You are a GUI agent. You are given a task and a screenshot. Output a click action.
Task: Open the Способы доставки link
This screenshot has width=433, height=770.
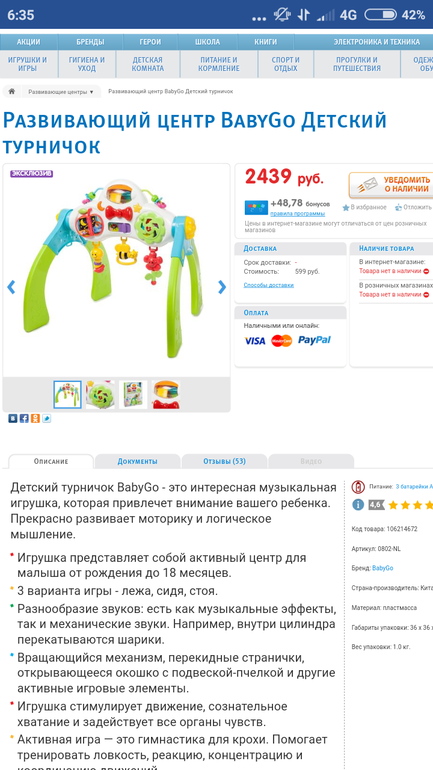269,285
